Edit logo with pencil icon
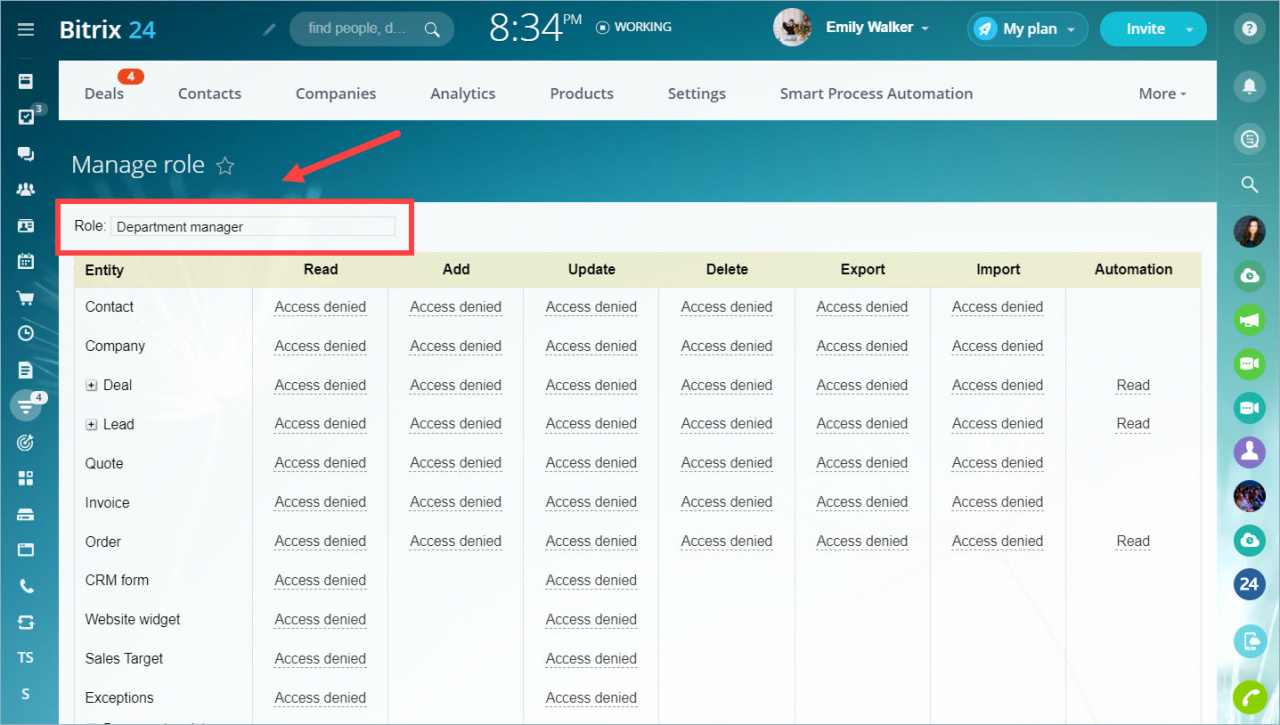This screenshot has width=1280, height=725. point(269,29)
